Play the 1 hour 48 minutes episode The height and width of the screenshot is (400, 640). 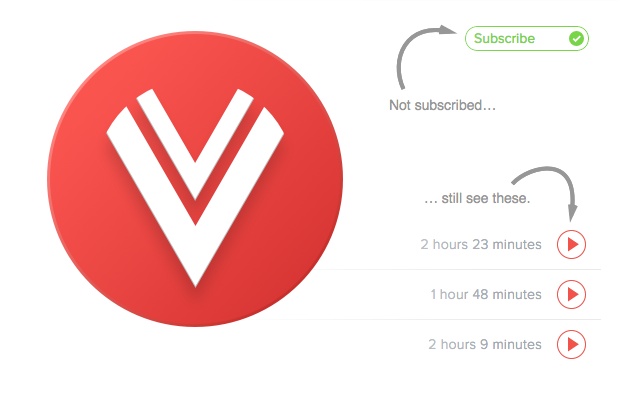coord(571,294)
